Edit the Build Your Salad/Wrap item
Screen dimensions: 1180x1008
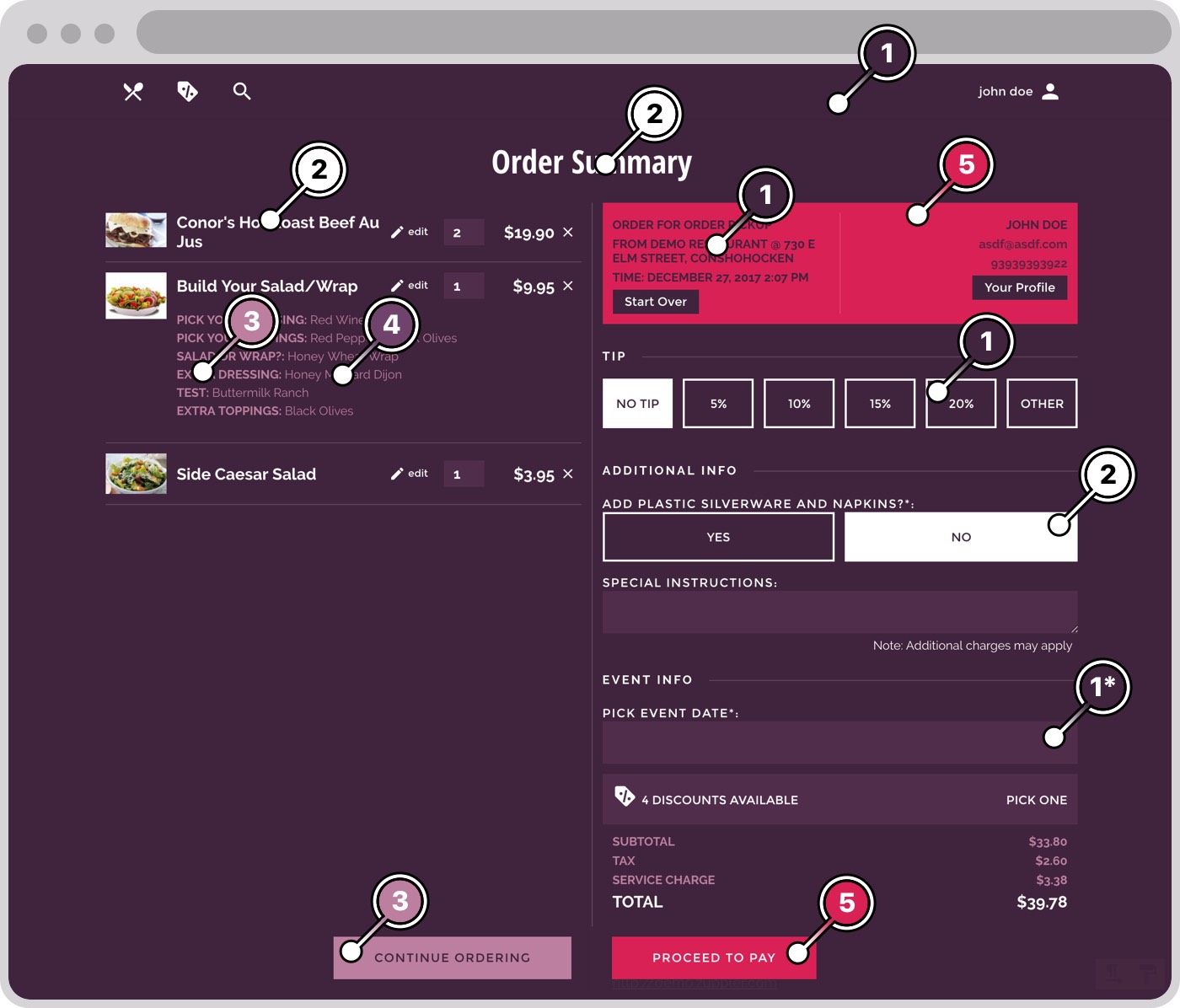click(x=410, y=286)
